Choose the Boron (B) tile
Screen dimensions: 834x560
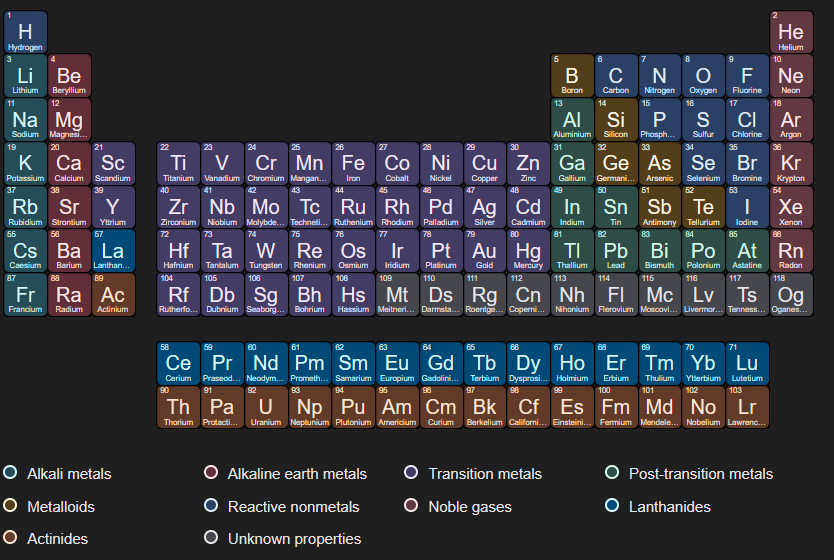click(x=572, y=76)
